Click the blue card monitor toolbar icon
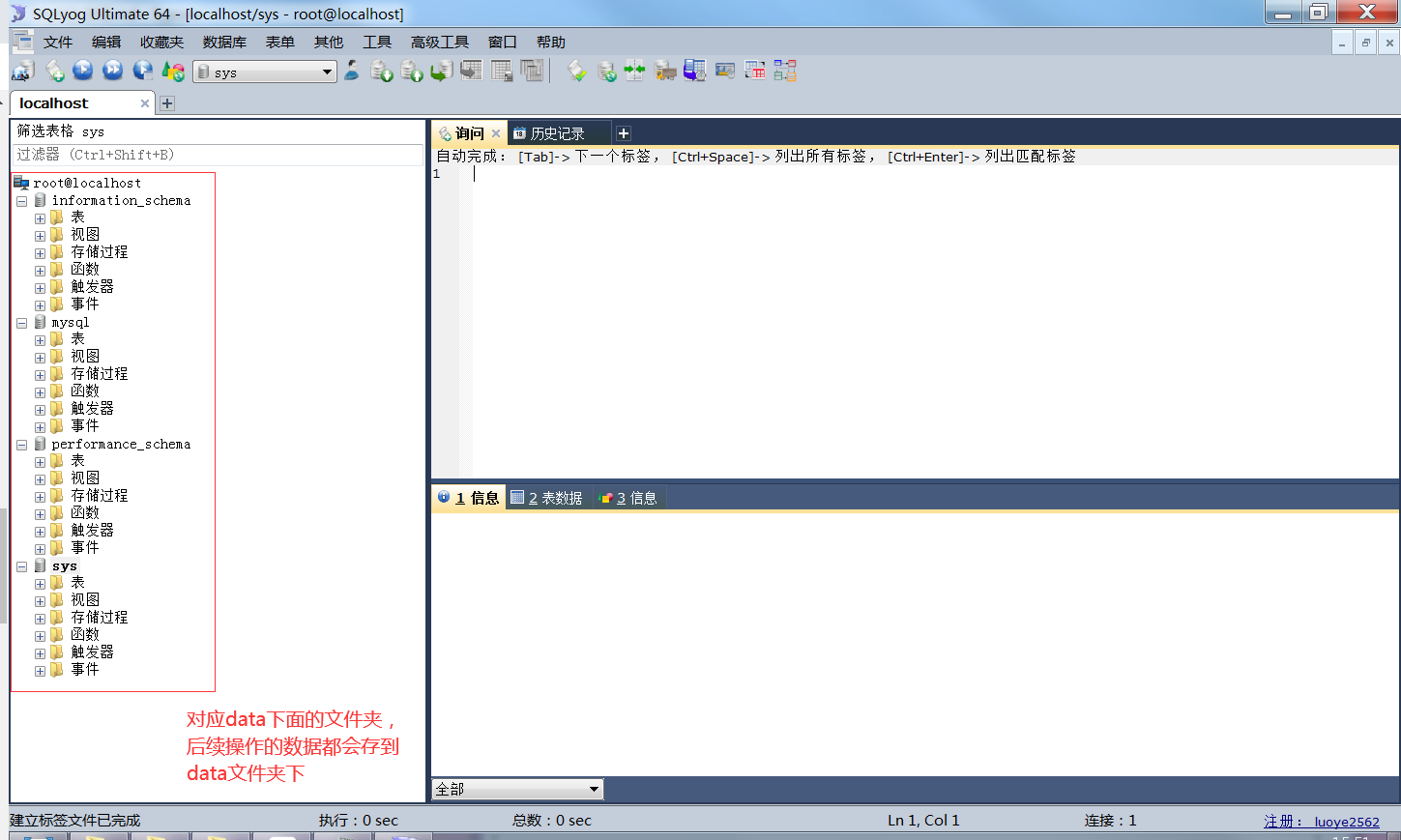The height and width of the screenshot is (840, 1401). pyautogui.click(x=725, y=71)
